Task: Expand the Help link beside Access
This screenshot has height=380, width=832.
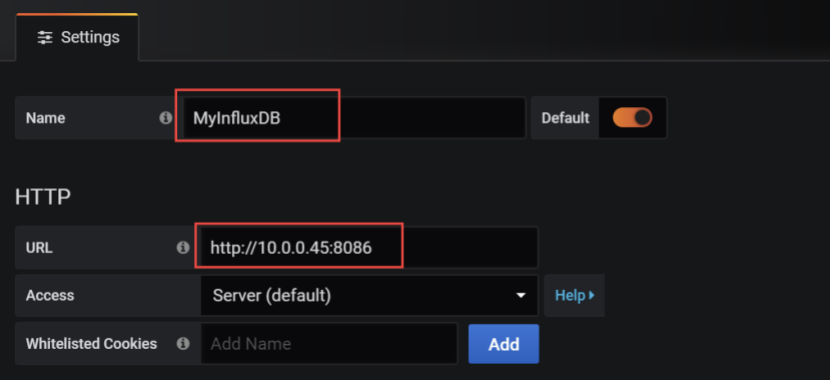Action: tap(574, 295)
